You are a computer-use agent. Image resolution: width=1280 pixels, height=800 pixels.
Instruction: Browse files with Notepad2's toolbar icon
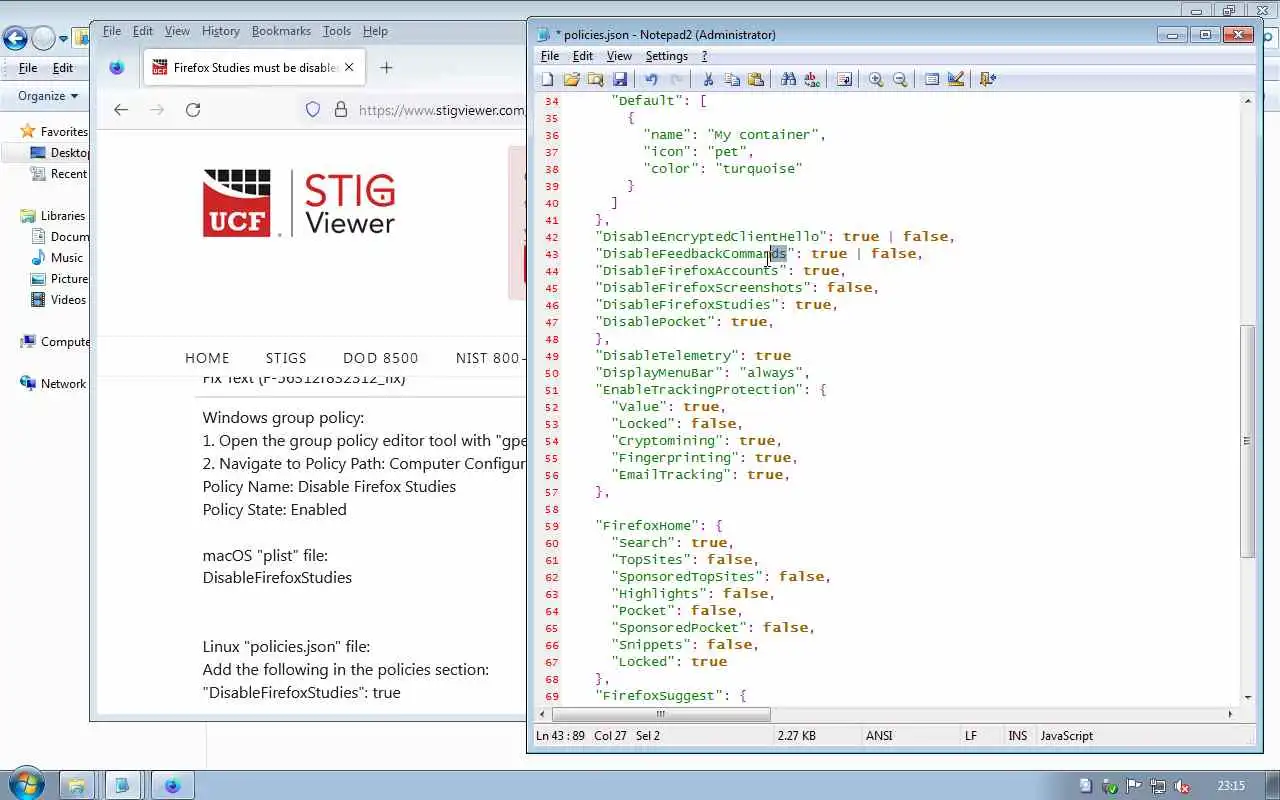coord(595,79)
